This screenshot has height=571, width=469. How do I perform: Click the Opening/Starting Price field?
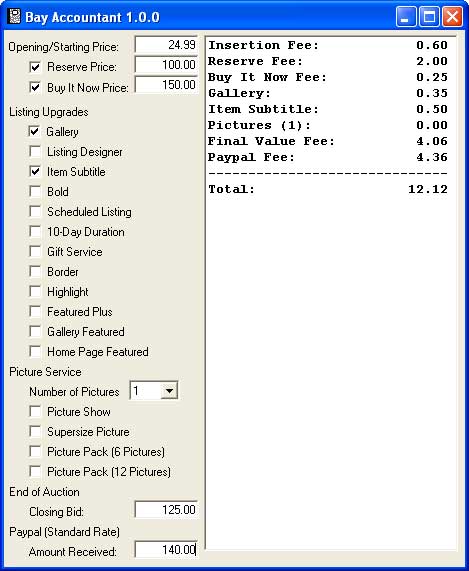point(166,45)
